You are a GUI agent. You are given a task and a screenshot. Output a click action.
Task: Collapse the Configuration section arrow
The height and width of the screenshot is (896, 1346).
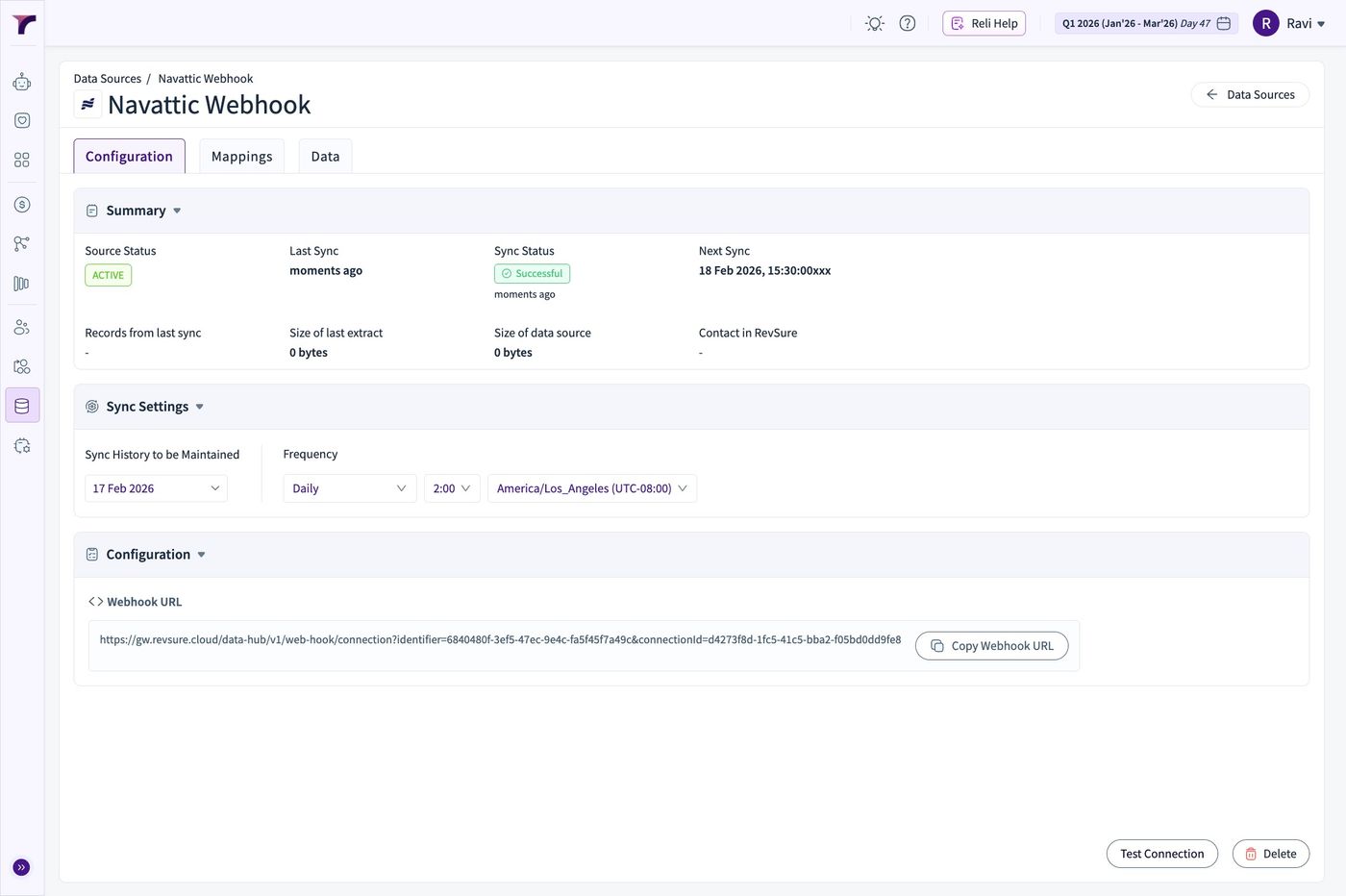coord(202,555)
